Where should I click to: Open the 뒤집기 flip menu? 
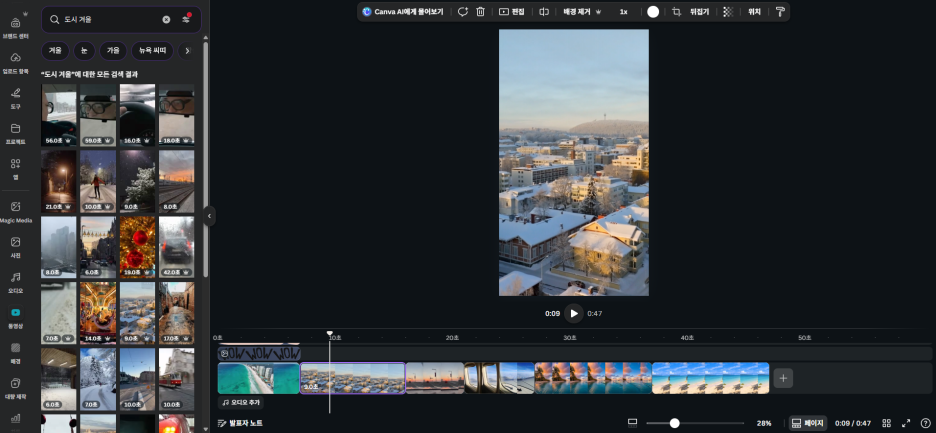click(699, 11)
